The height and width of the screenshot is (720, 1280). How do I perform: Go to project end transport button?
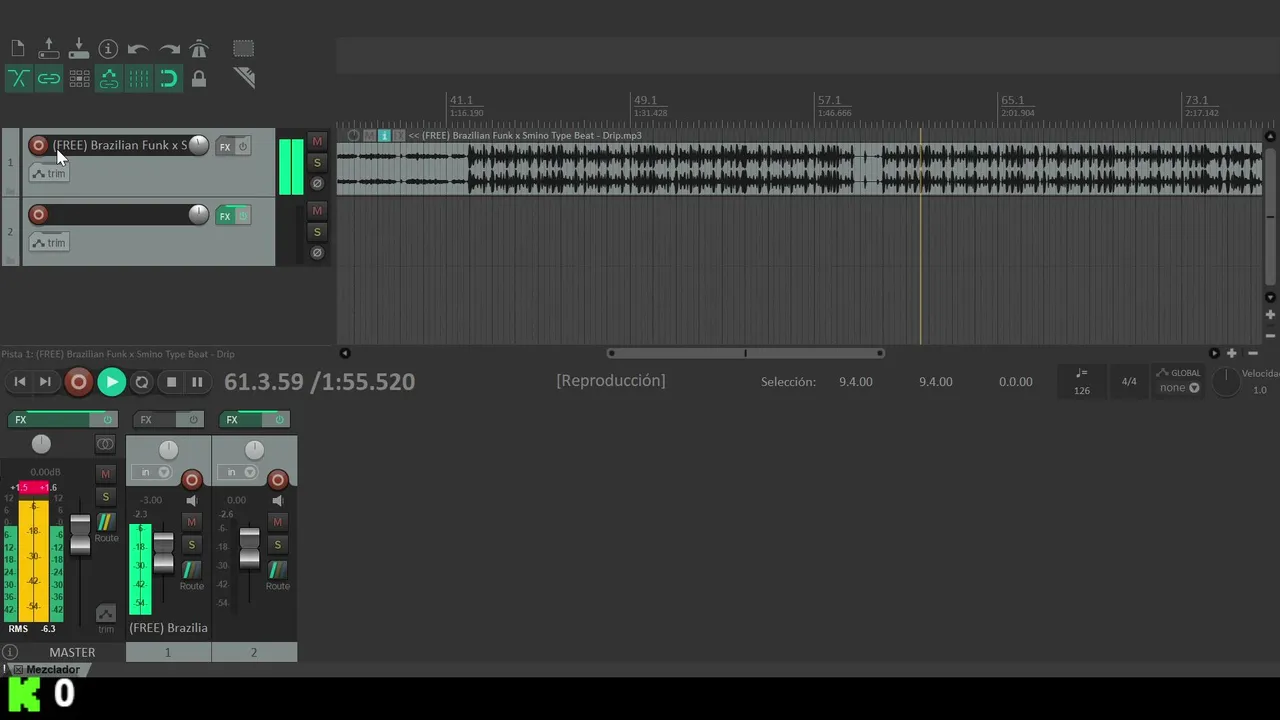45,381
